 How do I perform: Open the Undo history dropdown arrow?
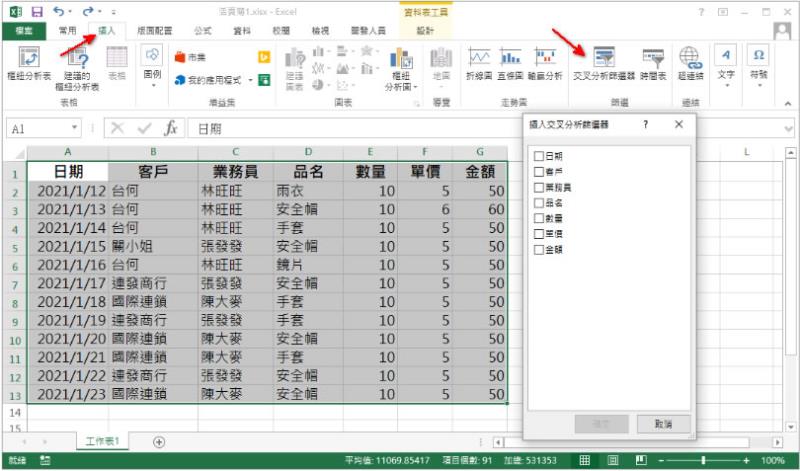tap(70, 11)
